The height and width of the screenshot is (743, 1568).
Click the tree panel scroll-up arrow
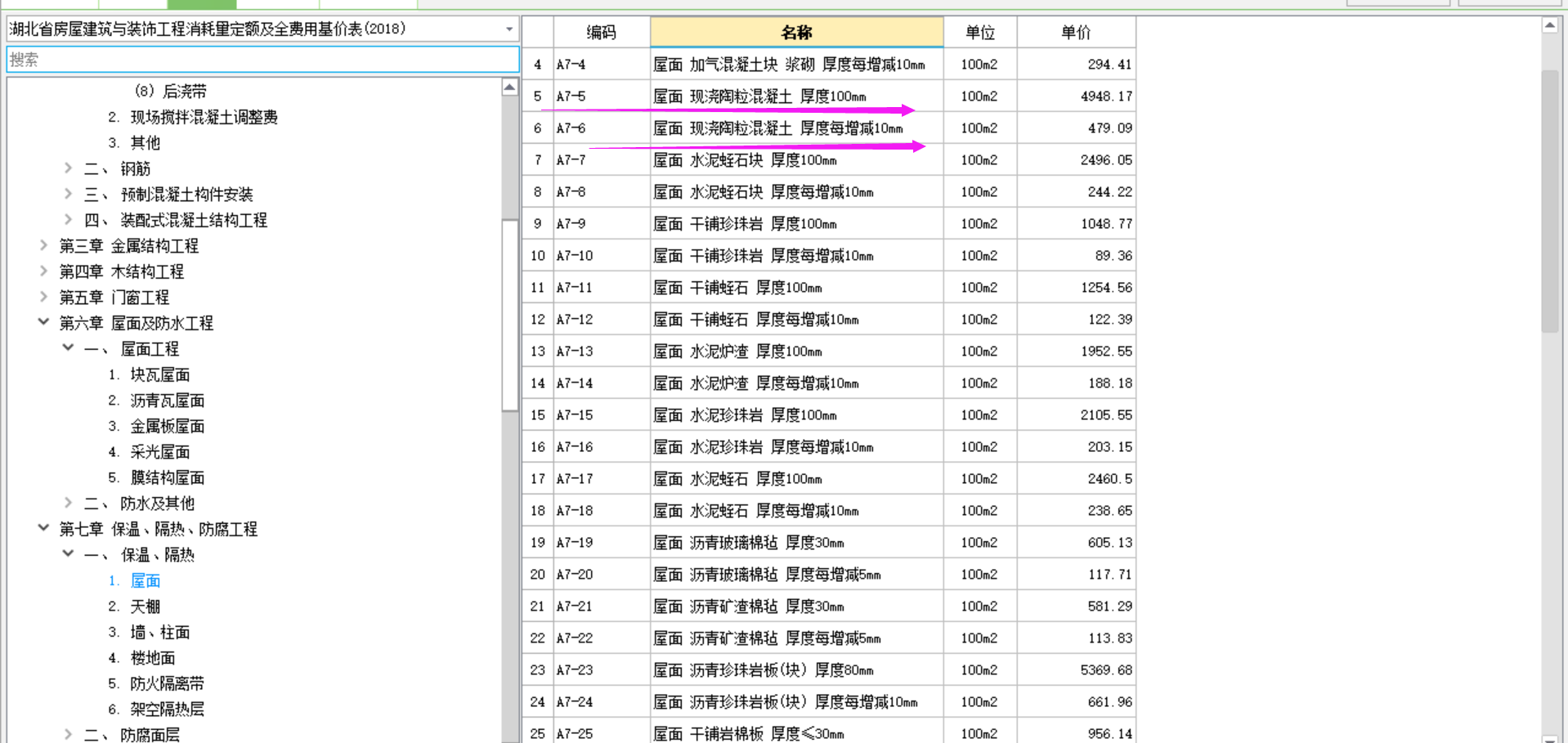[x=509, y=87]
